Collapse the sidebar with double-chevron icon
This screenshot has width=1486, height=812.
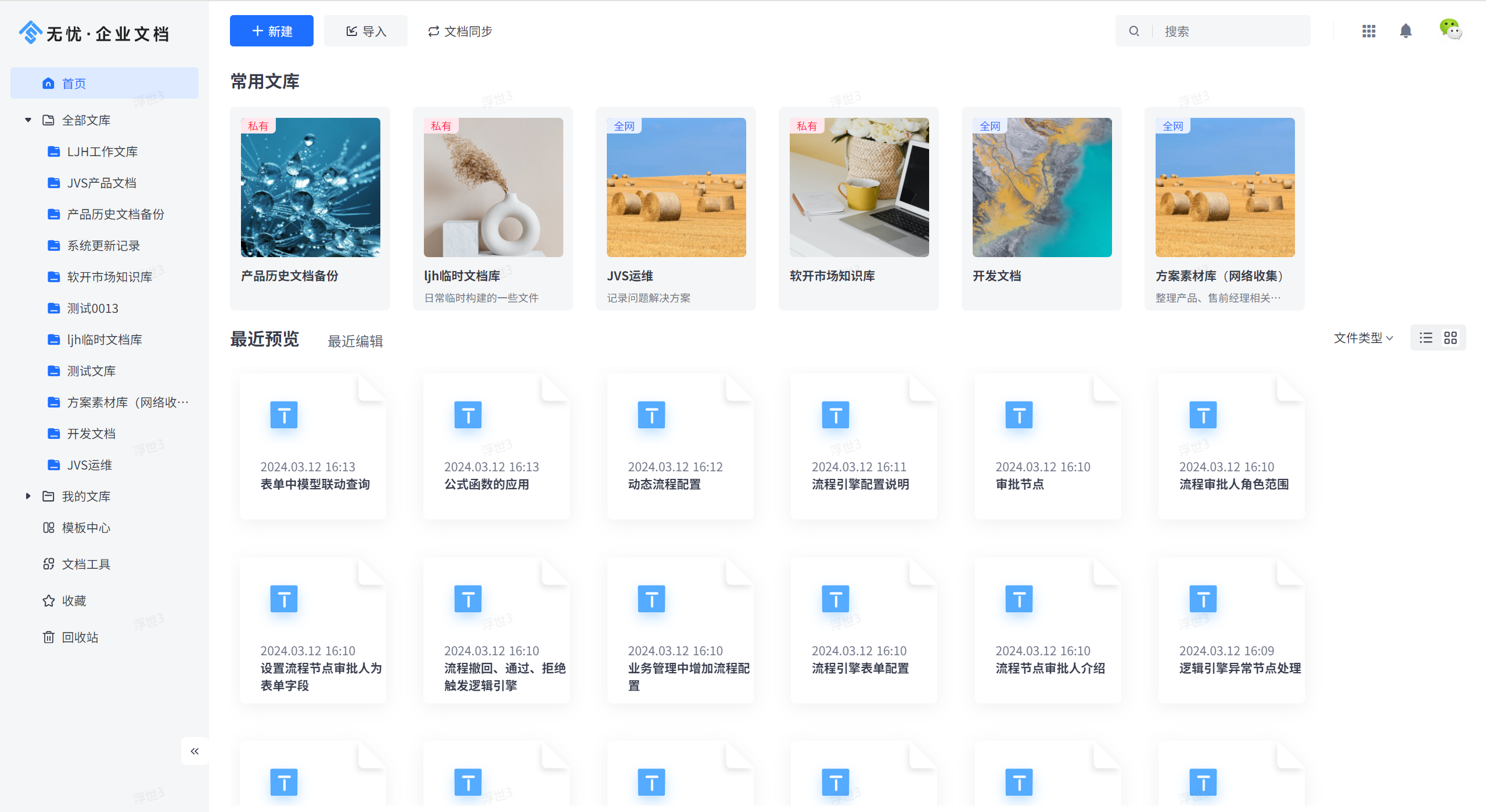click(x=195, y=751)
